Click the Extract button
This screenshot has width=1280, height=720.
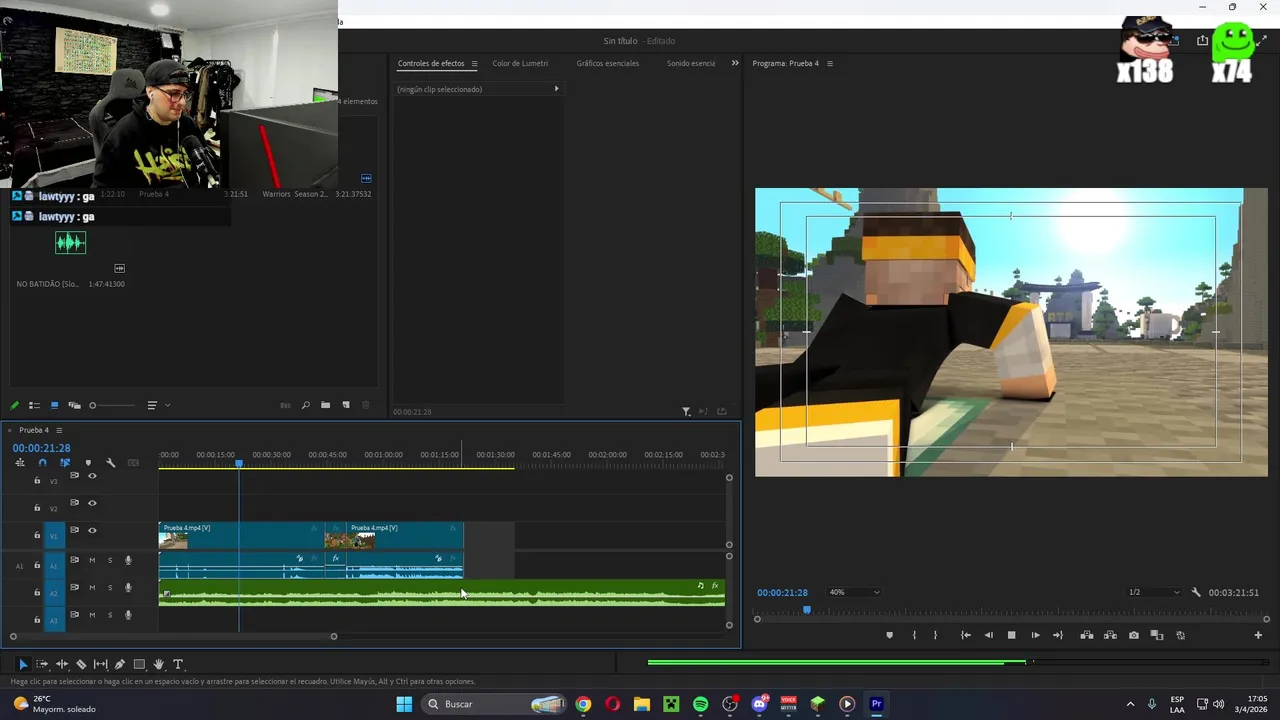point(1110,635)
